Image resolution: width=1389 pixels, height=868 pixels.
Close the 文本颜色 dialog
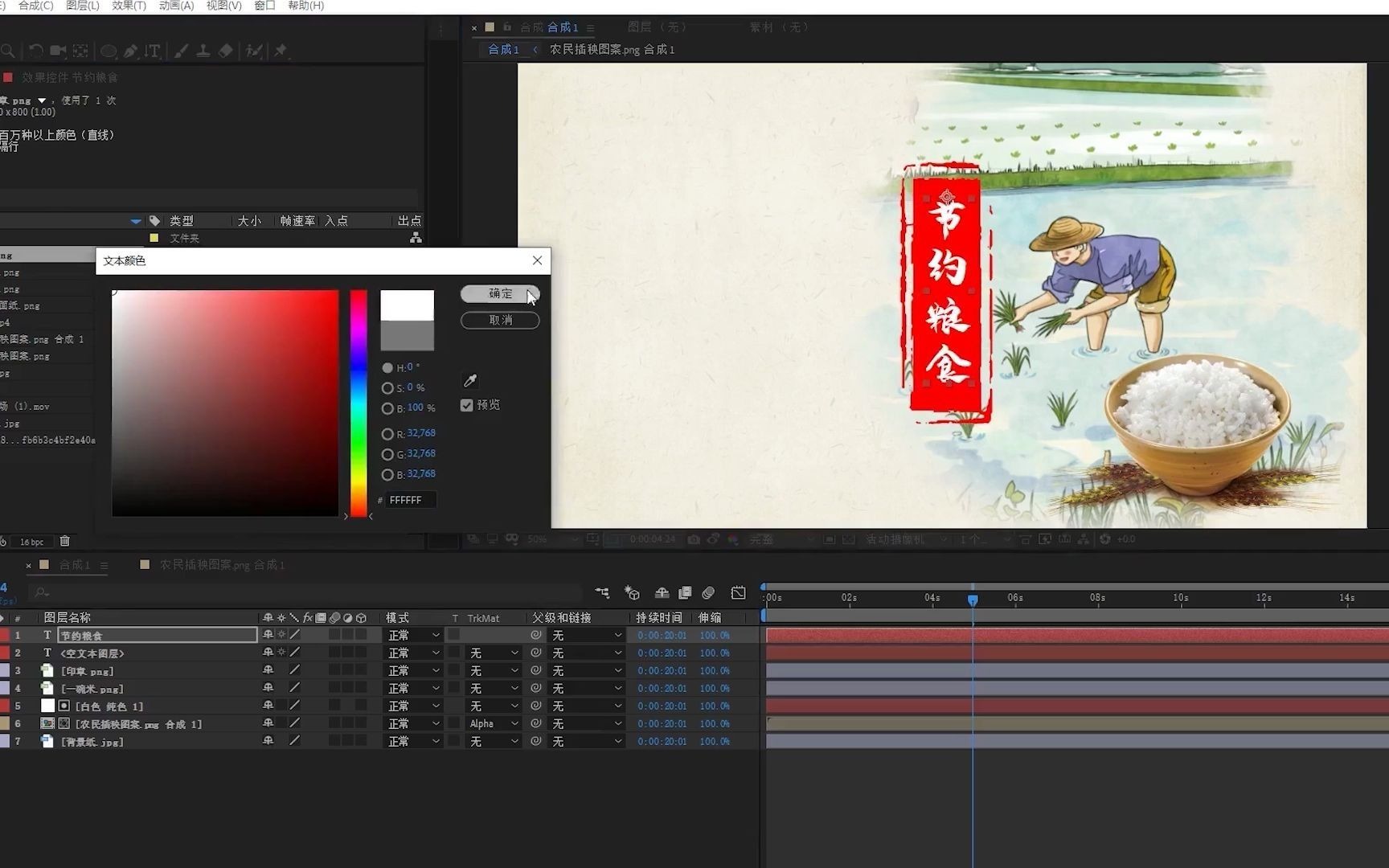tap(537, 260)
